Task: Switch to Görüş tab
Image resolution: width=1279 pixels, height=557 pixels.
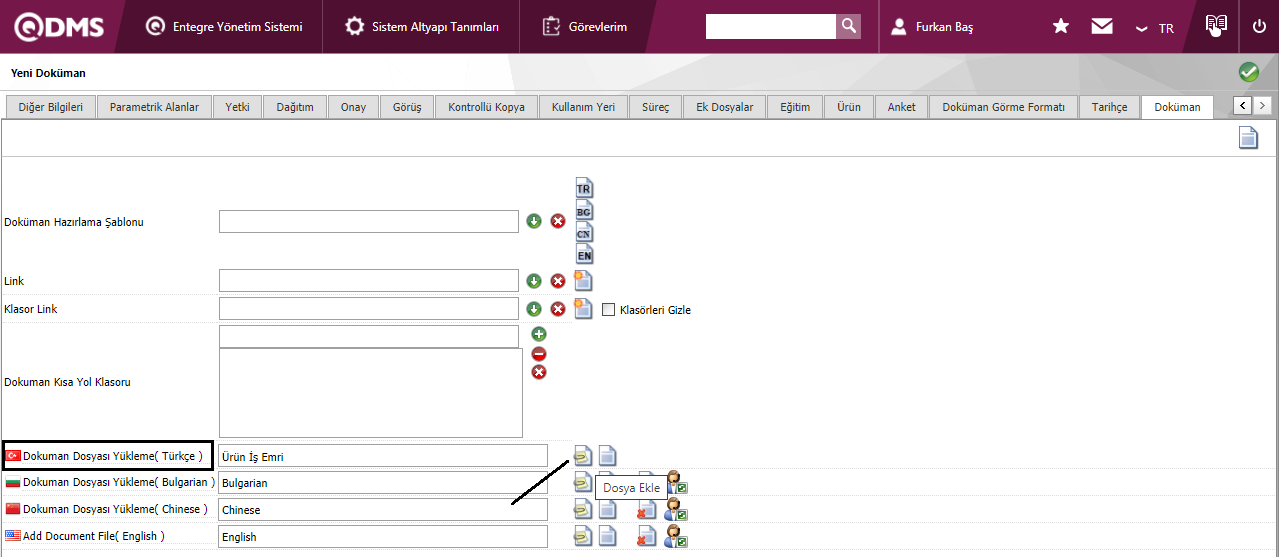Action: pyautogui.click(x=407, y=107)
